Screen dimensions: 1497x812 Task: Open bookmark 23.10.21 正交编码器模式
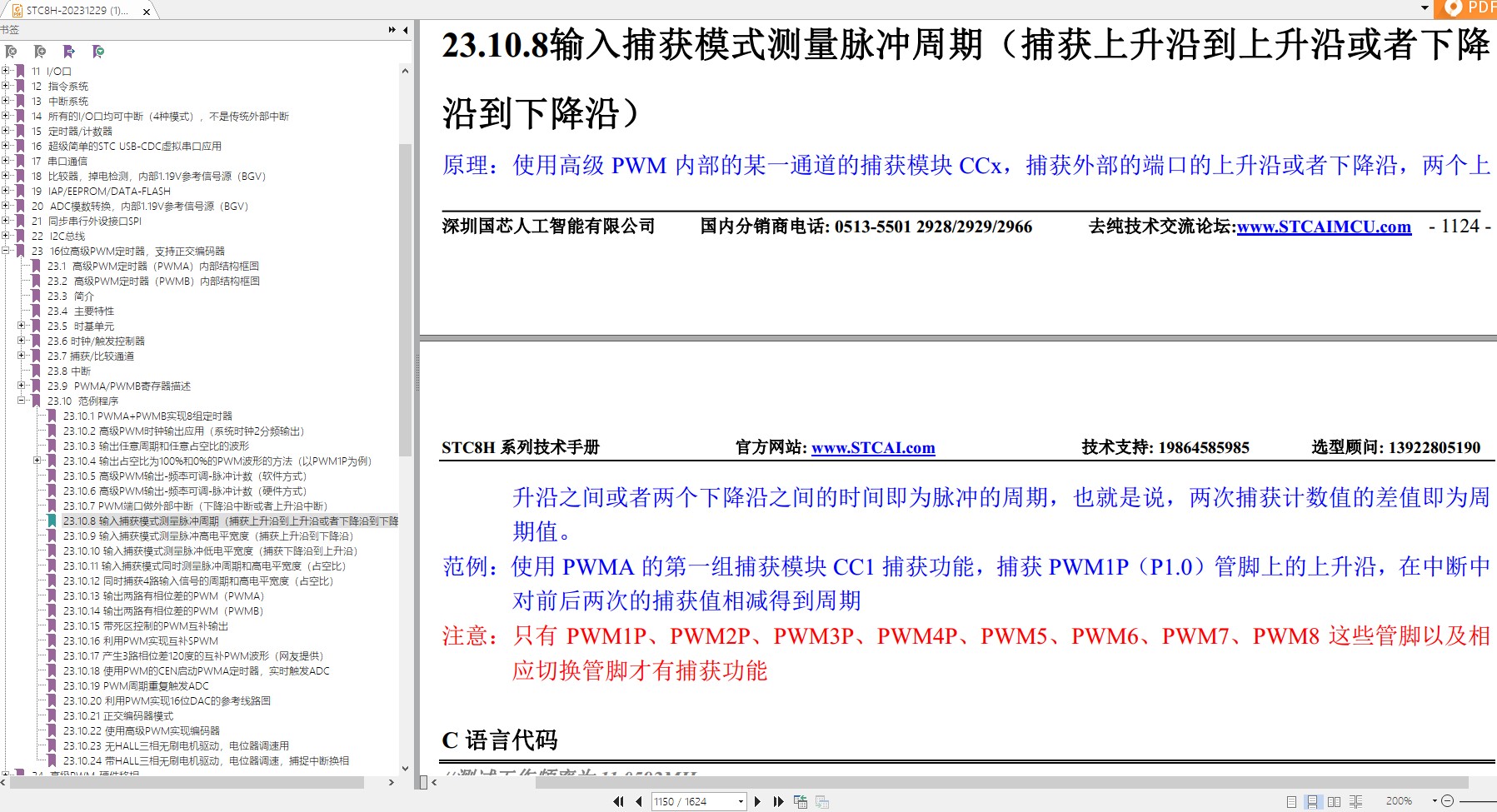click(x=118, y=715)
